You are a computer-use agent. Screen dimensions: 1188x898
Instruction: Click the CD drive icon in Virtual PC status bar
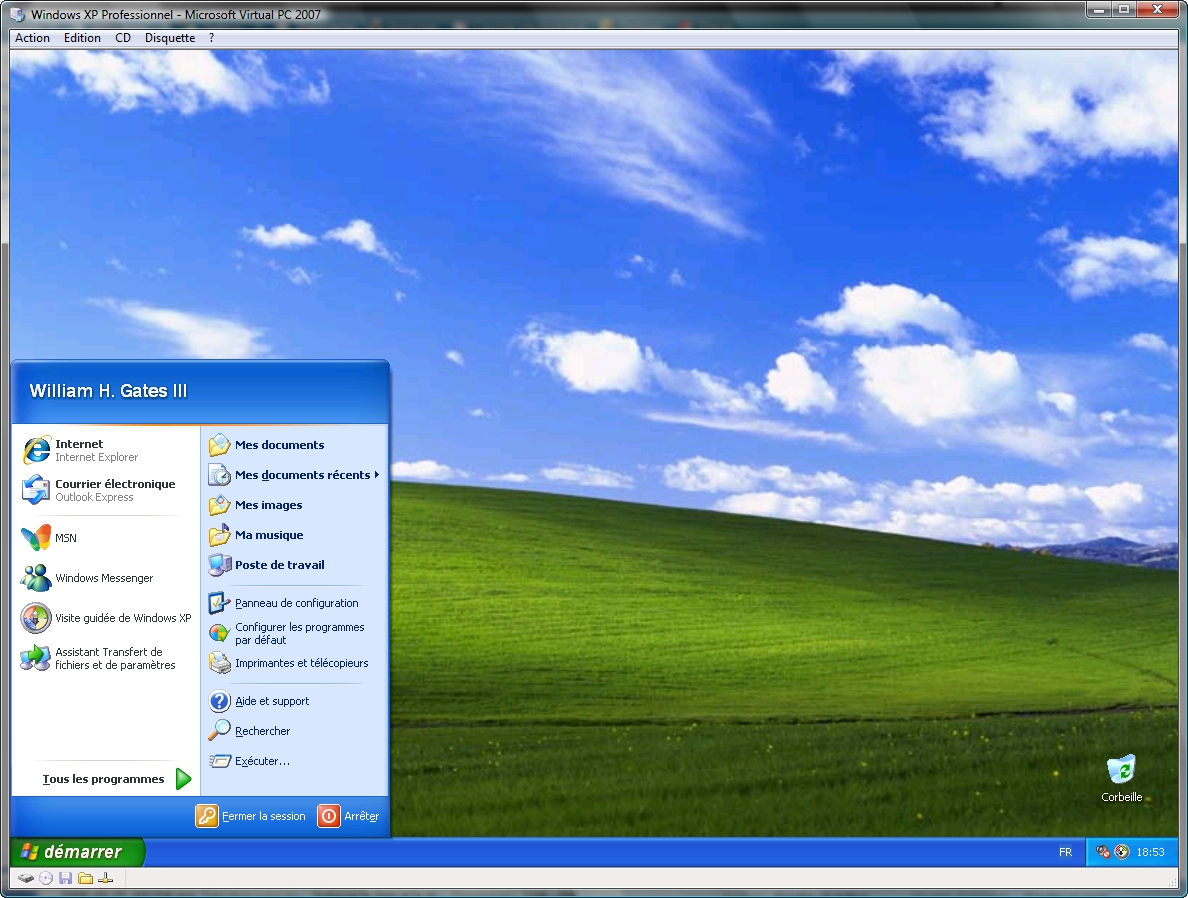(45, 878)
